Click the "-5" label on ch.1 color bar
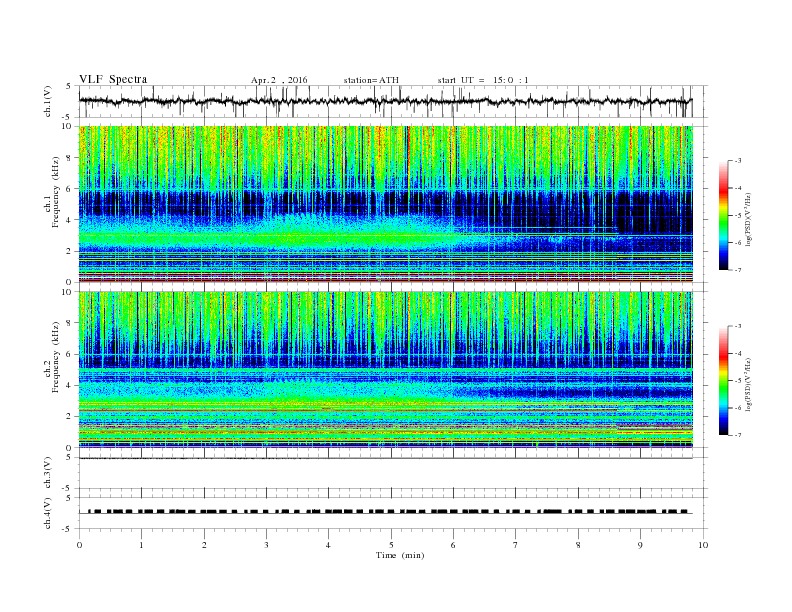The height and width of the screenshot is (612, 792). (738, 216)
